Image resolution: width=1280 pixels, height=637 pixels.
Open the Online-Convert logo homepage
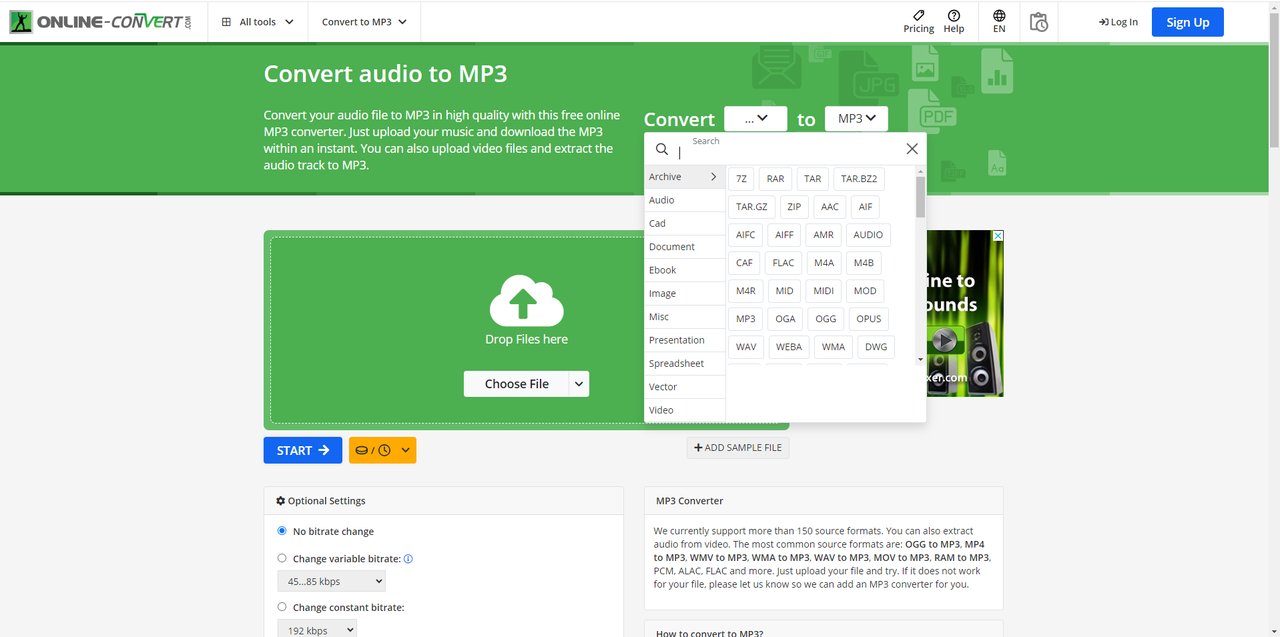click(x=100, y=21)
